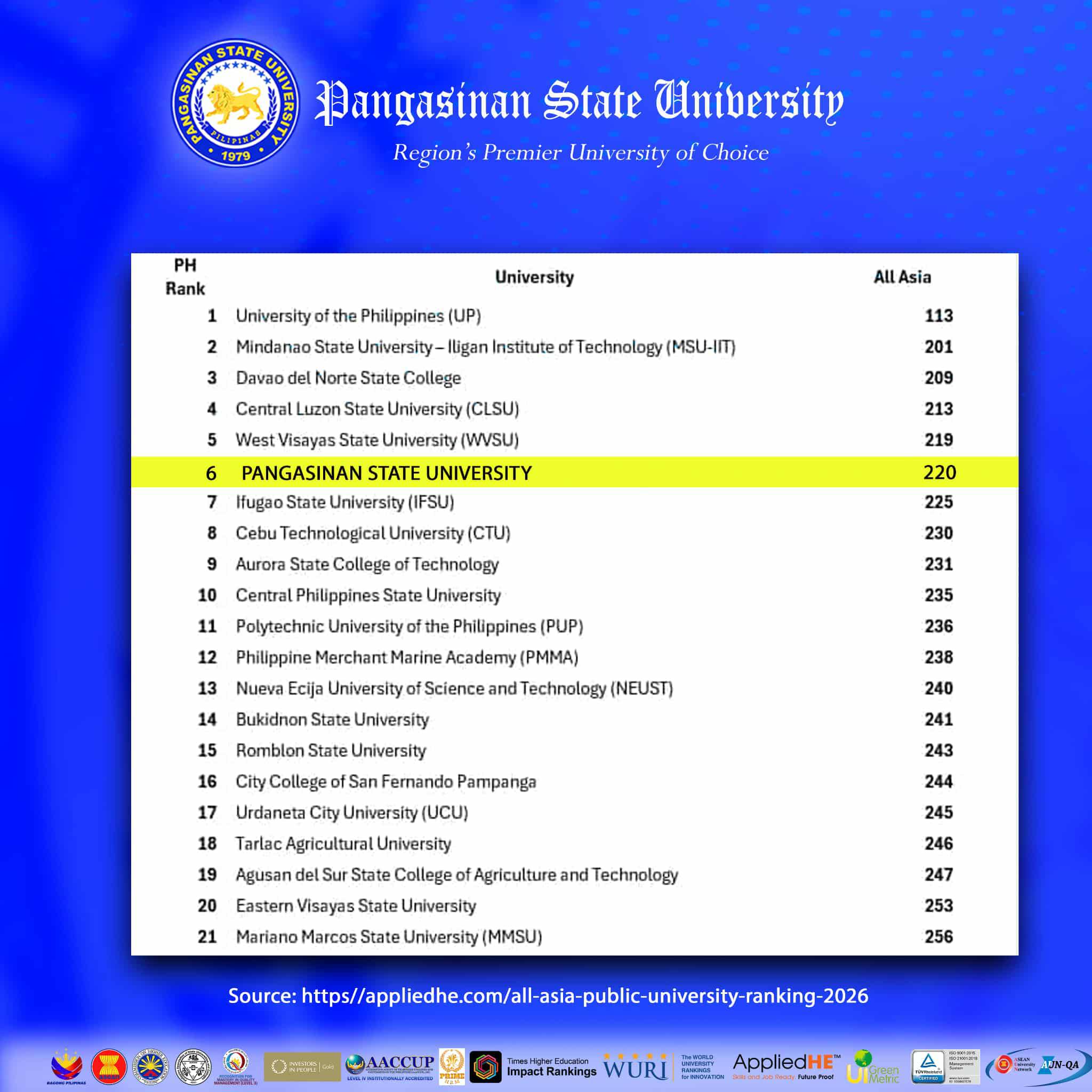The width and height of the screenshot is (1092, 1092).
Task: Select the University of the Philippines (UP) row
Action: click(358, 316)
